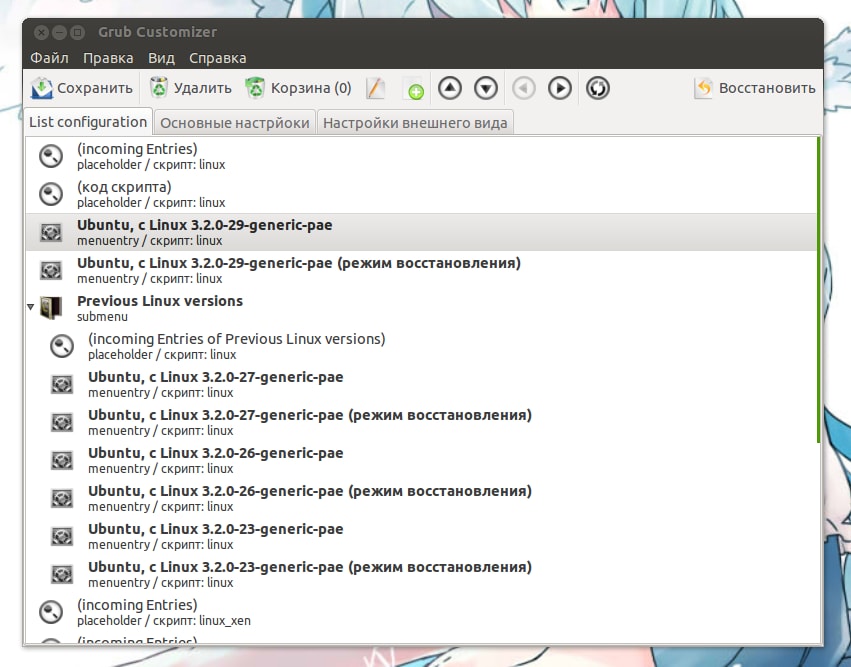
Task: Click icon of 3.2.0-26 recovery mode entry
Action: (62, 498)
